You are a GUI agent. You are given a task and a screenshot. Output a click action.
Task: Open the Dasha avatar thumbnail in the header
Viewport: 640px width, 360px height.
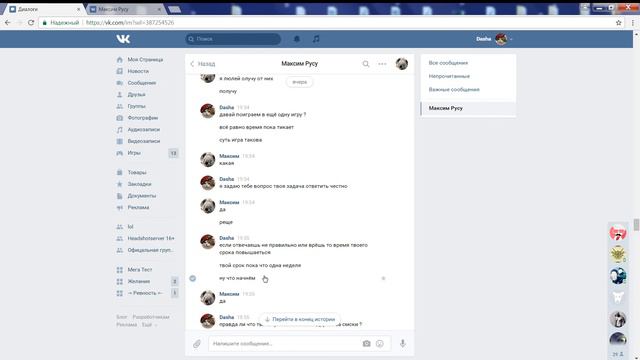pyautogui.click(x=501, y=39)
